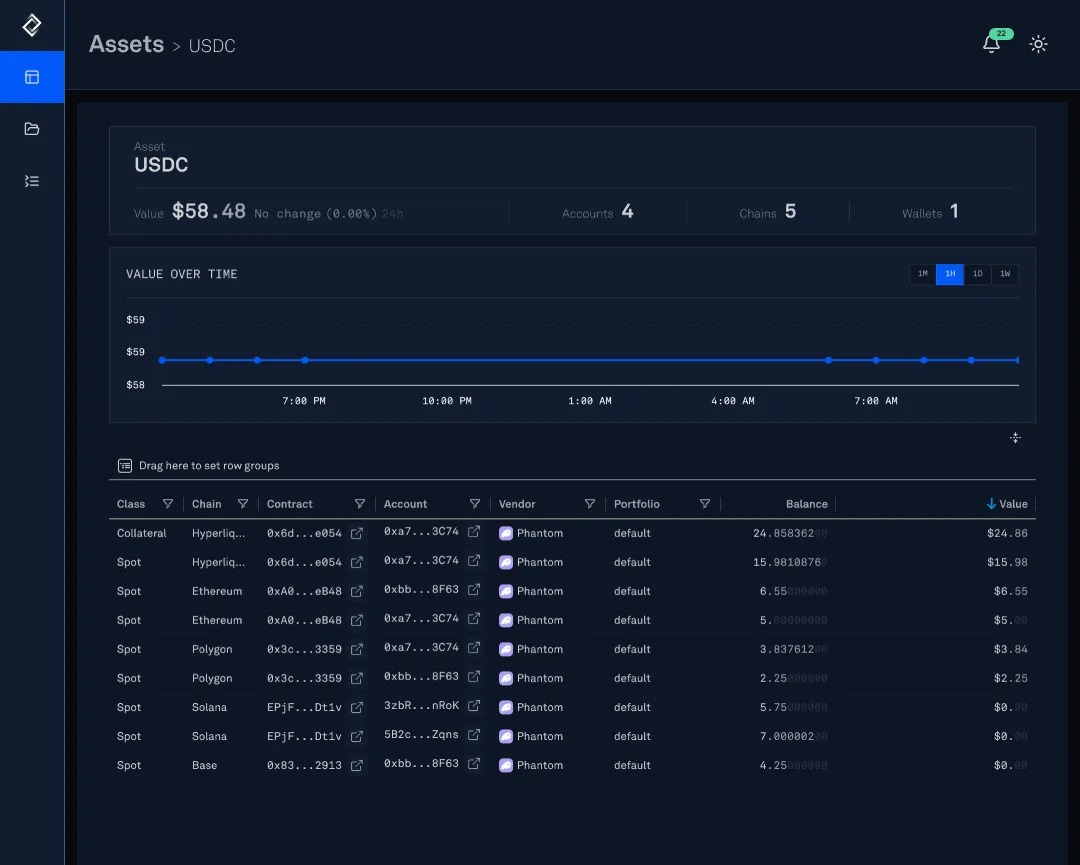Click the table grid icon beside row groups text
The height and width of the screenshot is (865, 1080).
(x=124, y=465)
